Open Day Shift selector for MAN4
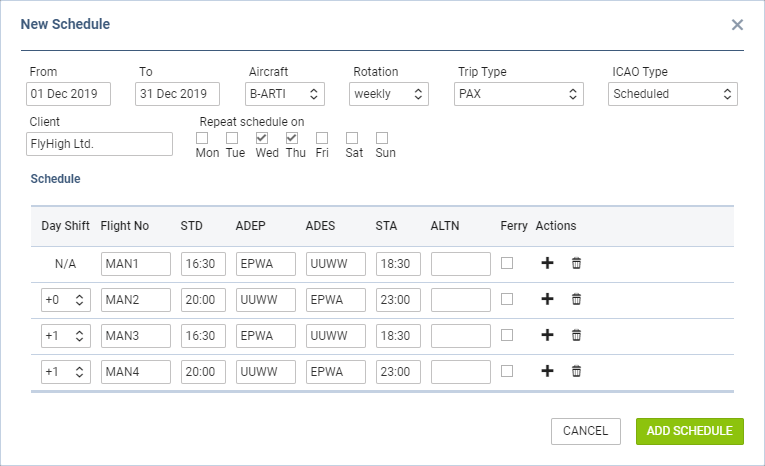Image resolution: width=765 pixels, height=466 pixels. click(x=66, y=372)
